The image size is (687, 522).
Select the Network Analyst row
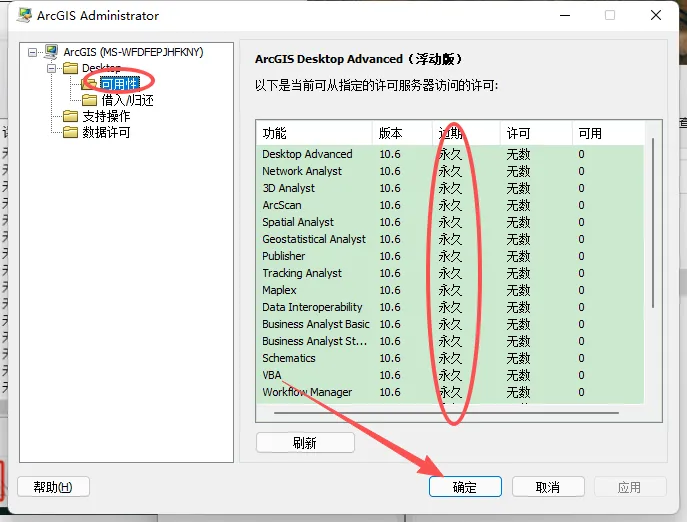pyautogui.click(x=450, y=171)
